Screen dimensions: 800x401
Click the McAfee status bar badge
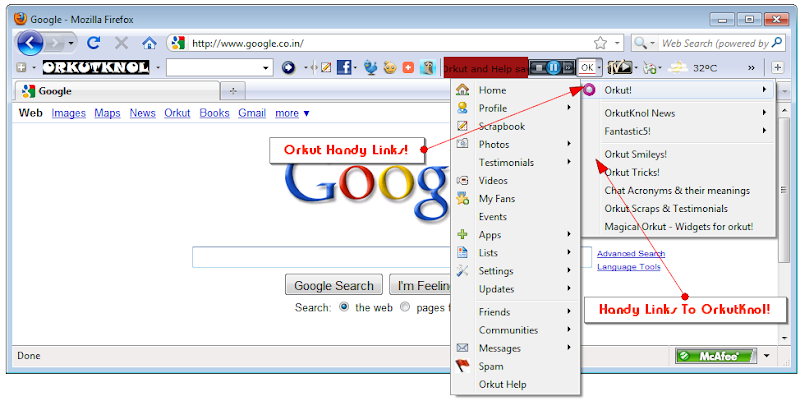point(716,356)
